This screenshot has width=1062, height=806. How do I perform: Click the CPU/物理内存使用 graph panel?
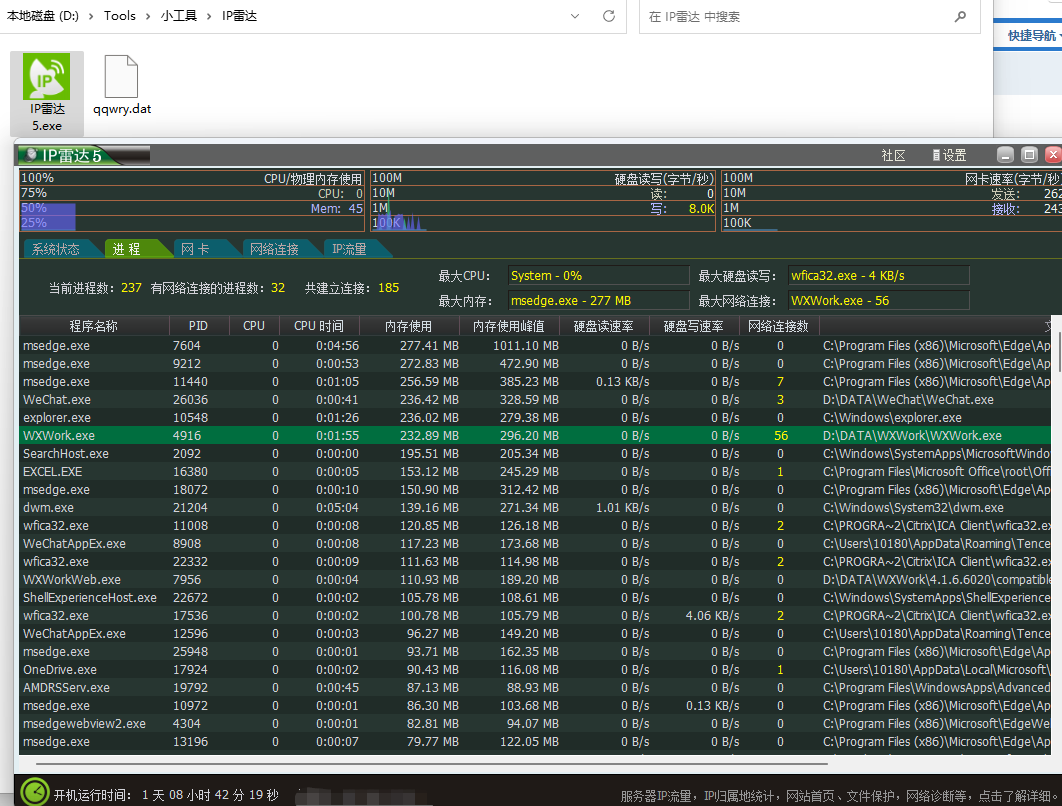(x=192, y=200)
